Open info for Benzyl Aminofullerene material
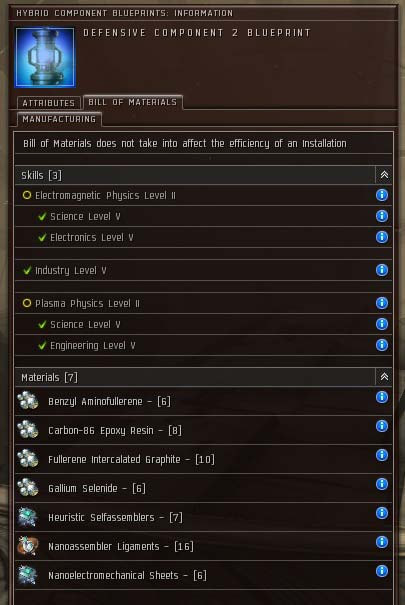405x605 pixels. (381, 397)
